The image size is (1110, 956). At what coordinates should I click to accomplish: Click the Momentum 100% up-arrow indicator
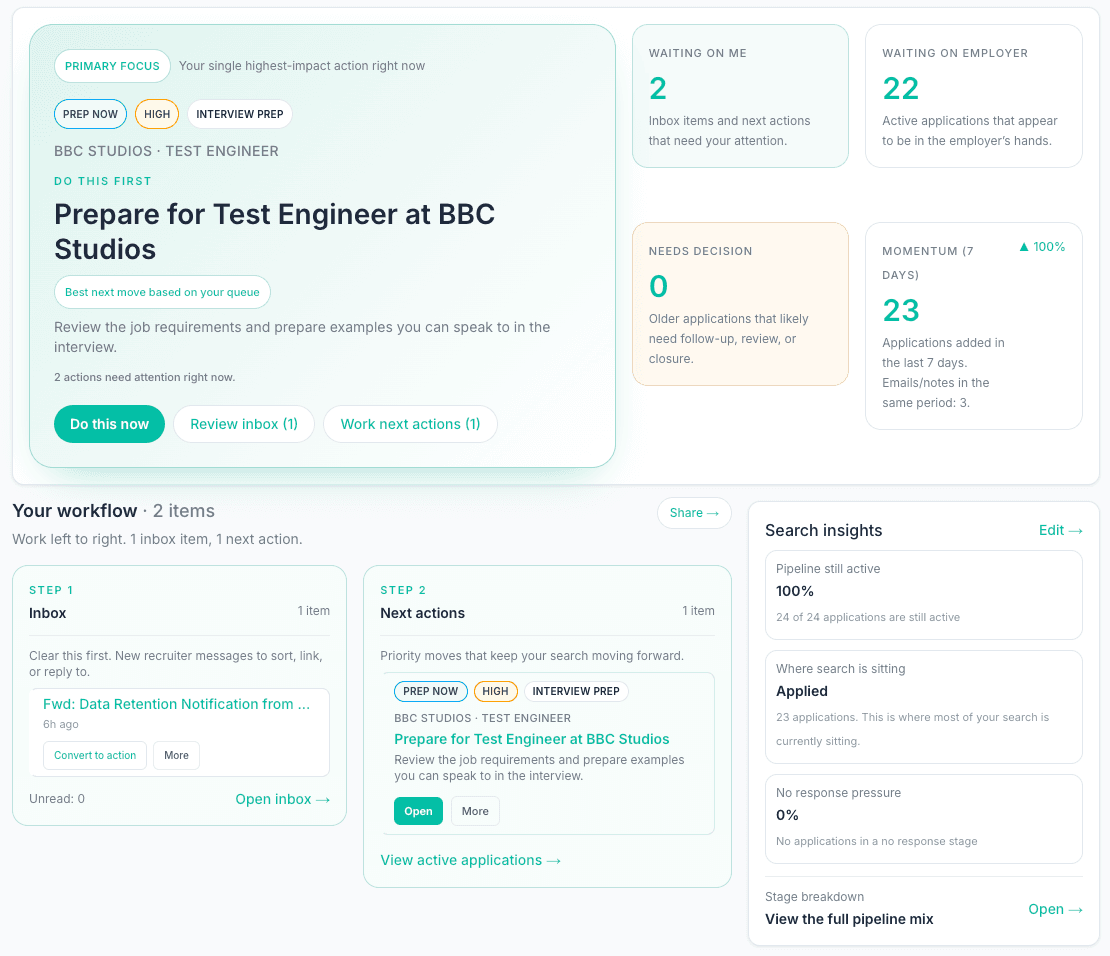(x=1041, y=247)
